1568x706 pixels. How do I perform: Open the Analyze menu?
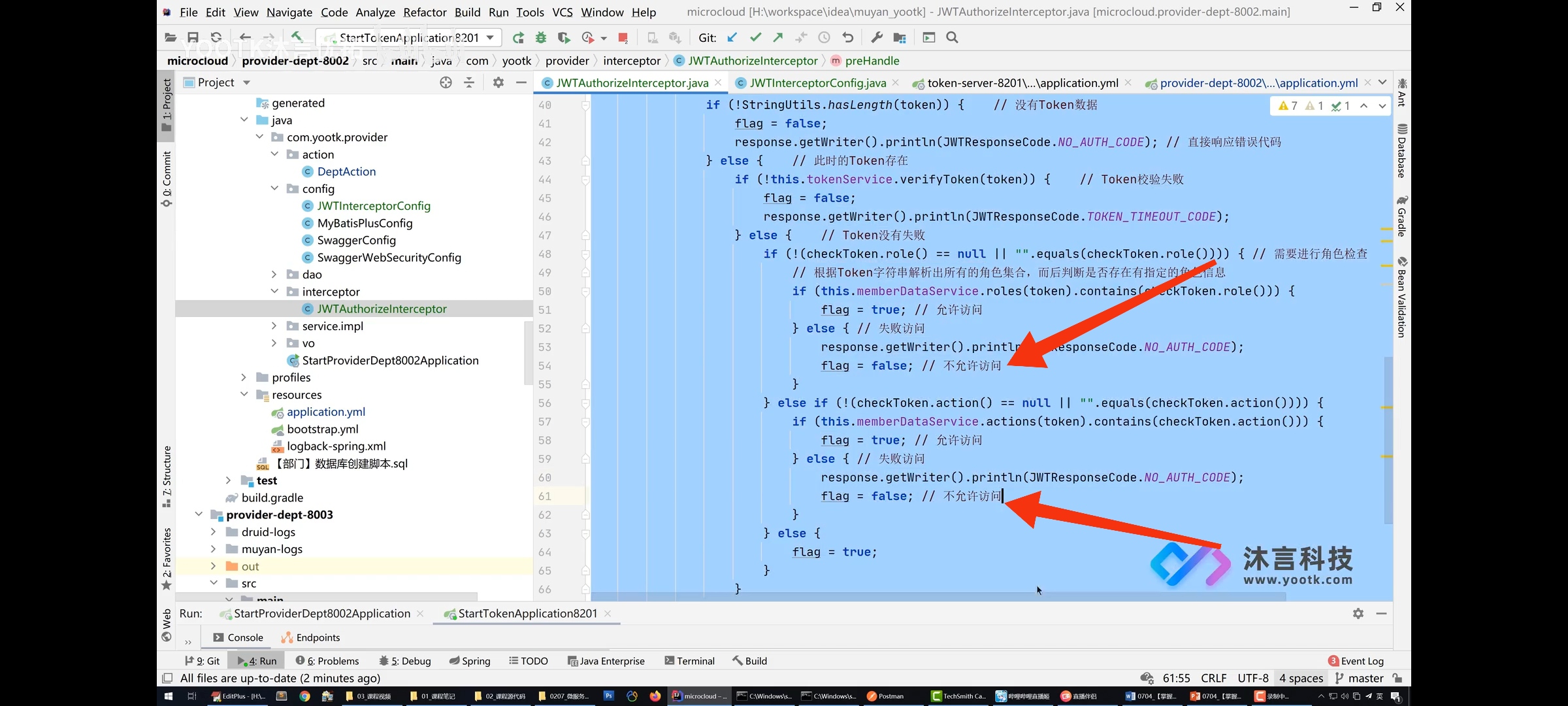(375, 12)
